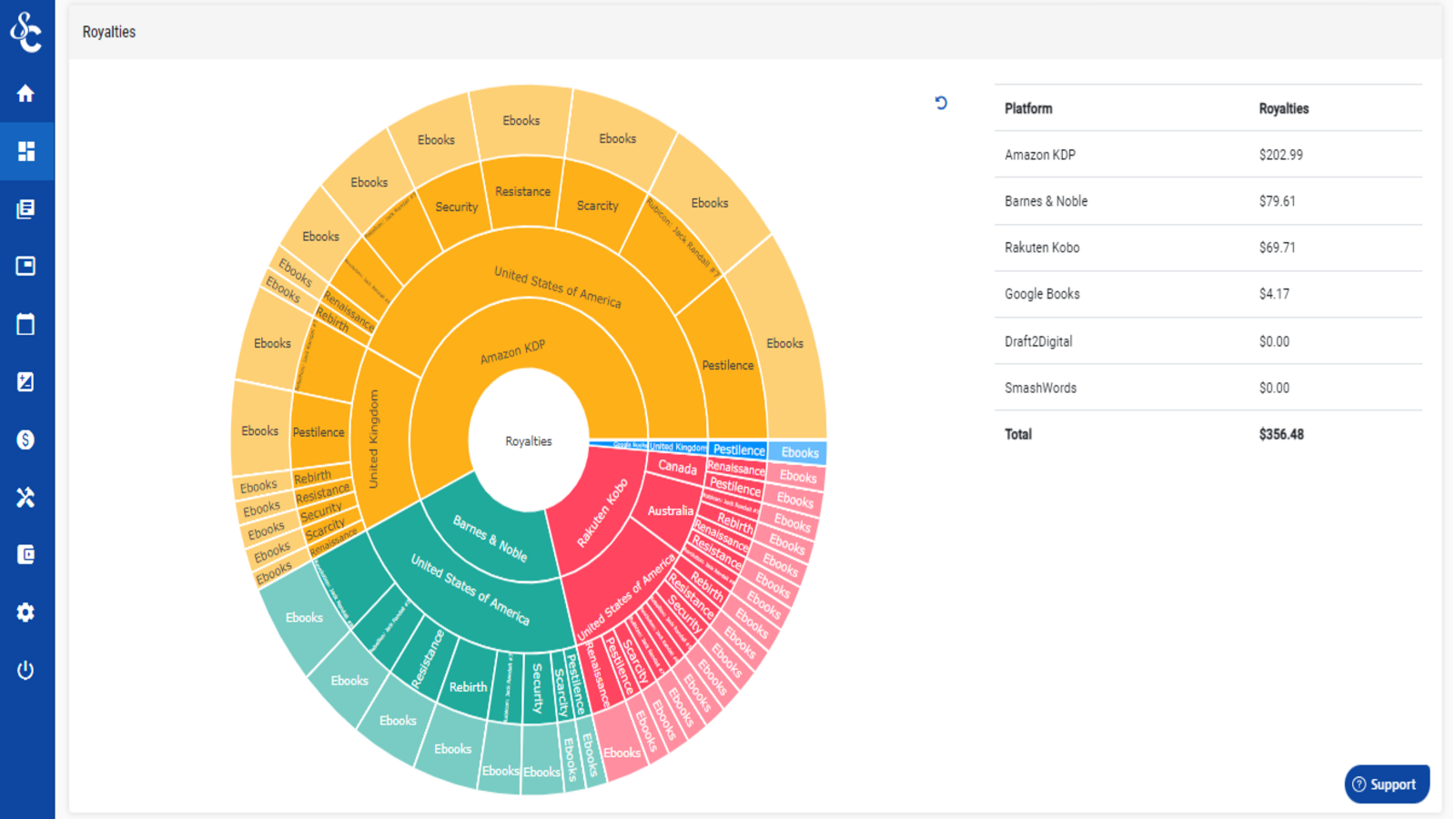Image resolution: width=1456 pixels, height=819 pixels.
Task: Select the large orange Pestilence segment
Action: coord(727,365)
